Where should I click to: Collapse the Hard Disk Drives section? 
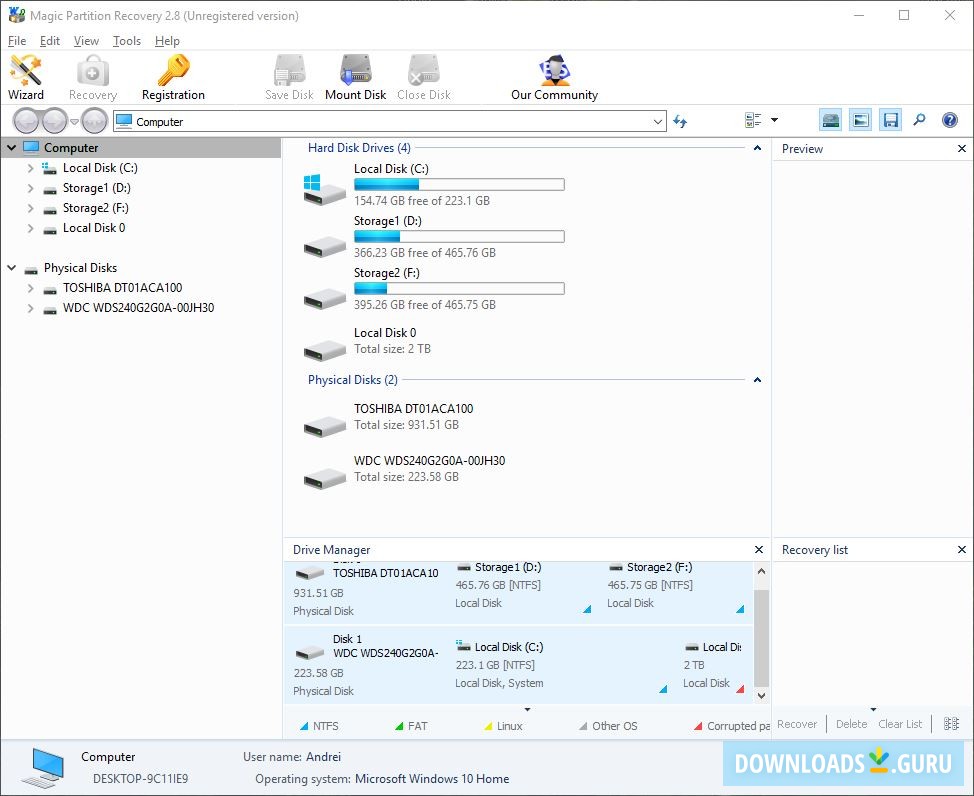click(x=757, y=146)
